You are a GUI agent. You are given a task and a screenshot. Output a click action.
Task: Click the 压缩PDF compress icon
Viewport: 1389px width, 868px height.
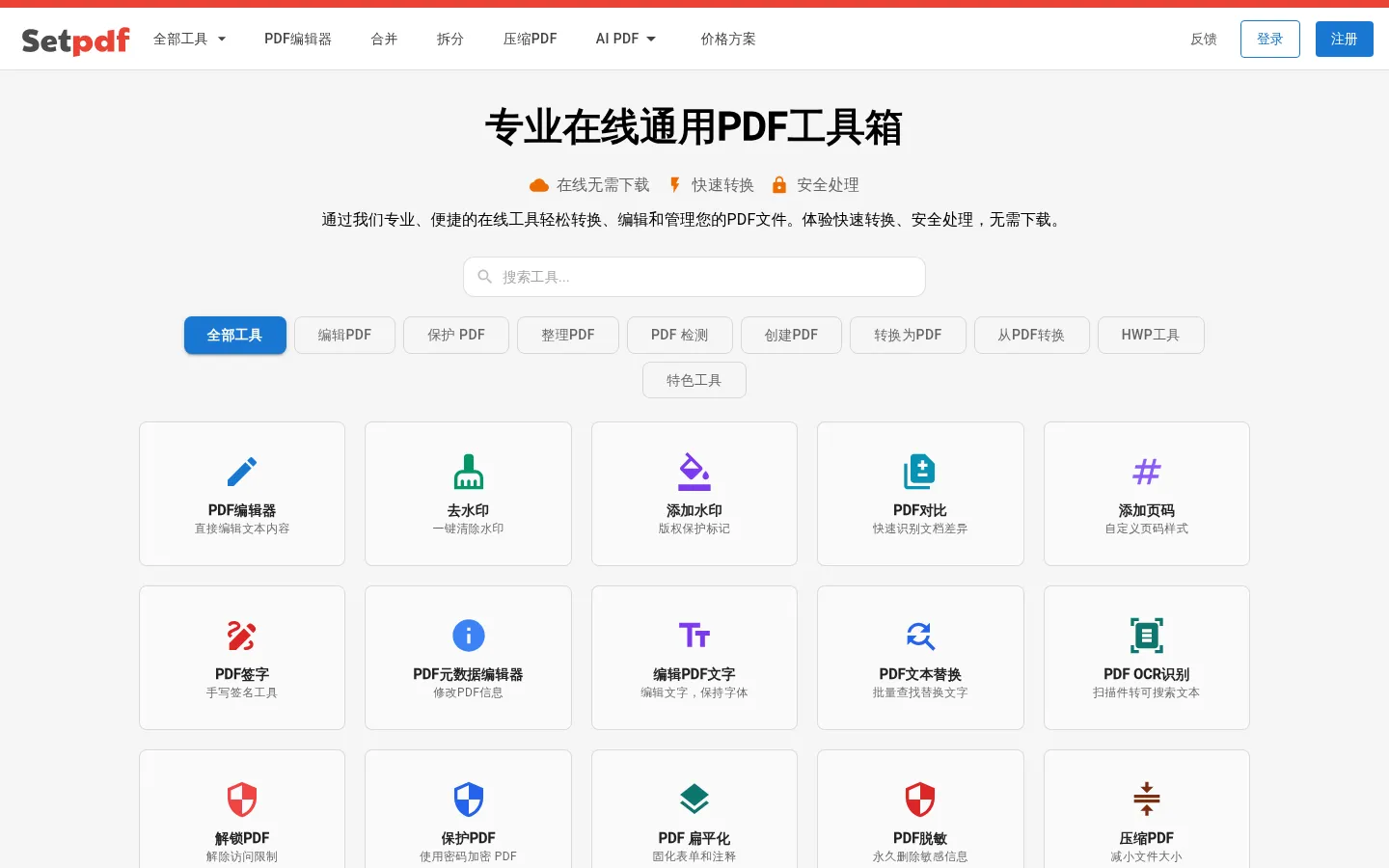(x=1147, y=800)
